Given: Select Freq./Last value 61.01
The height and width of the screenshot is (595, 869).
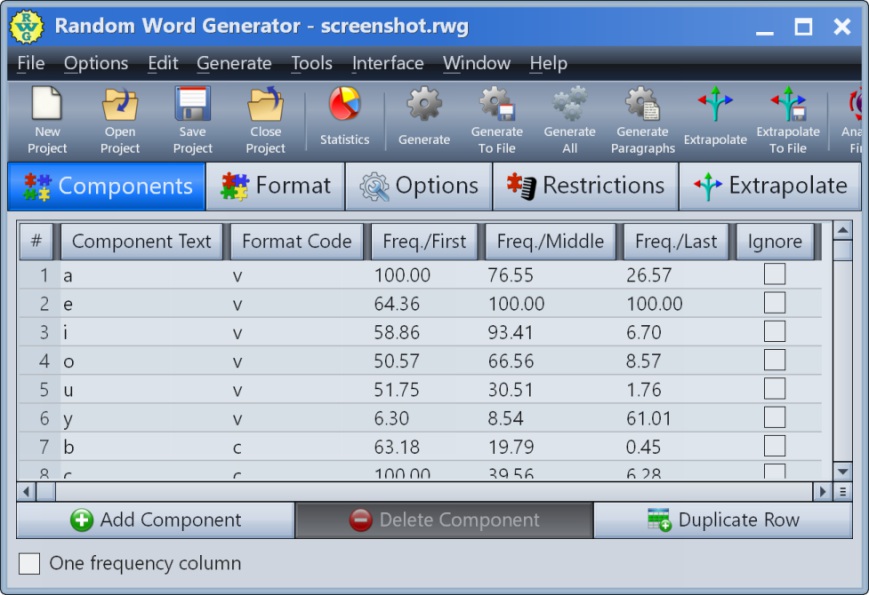Looking at the screenshot, I should (x=648, y=418).
